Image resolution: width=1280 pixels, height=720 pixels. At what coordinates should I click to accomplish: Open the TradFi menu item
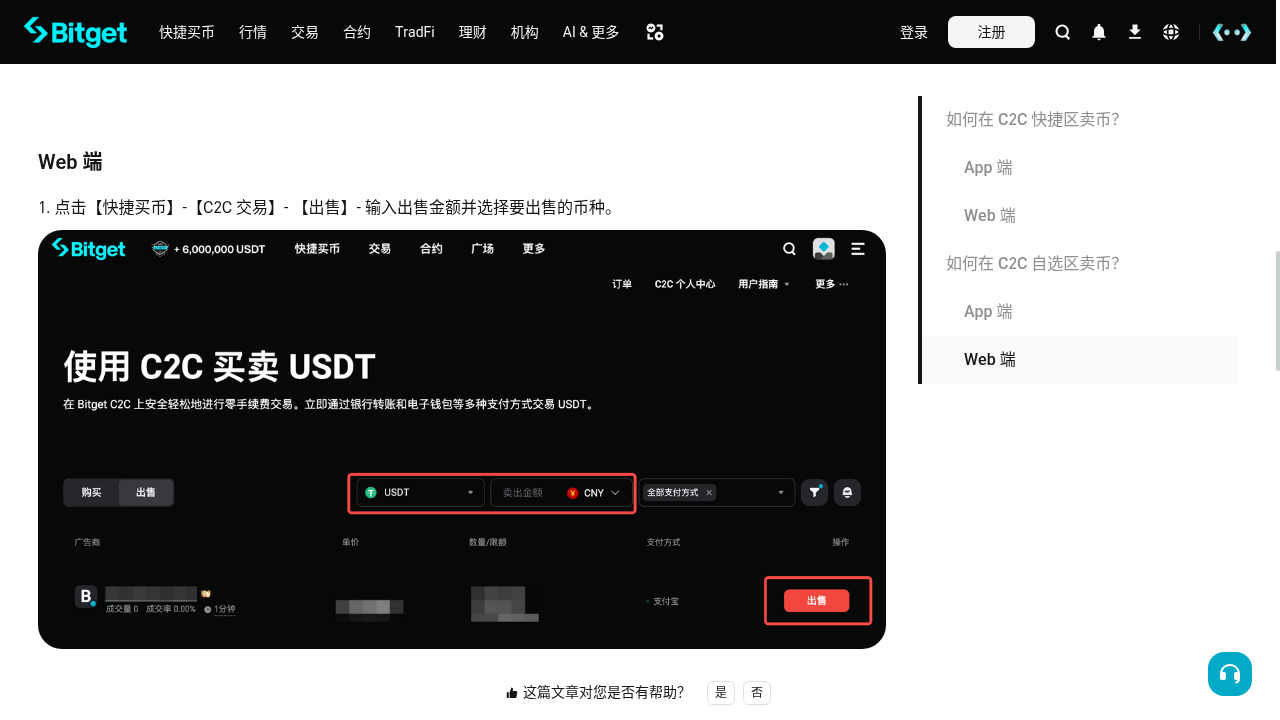tap(415, 32)
